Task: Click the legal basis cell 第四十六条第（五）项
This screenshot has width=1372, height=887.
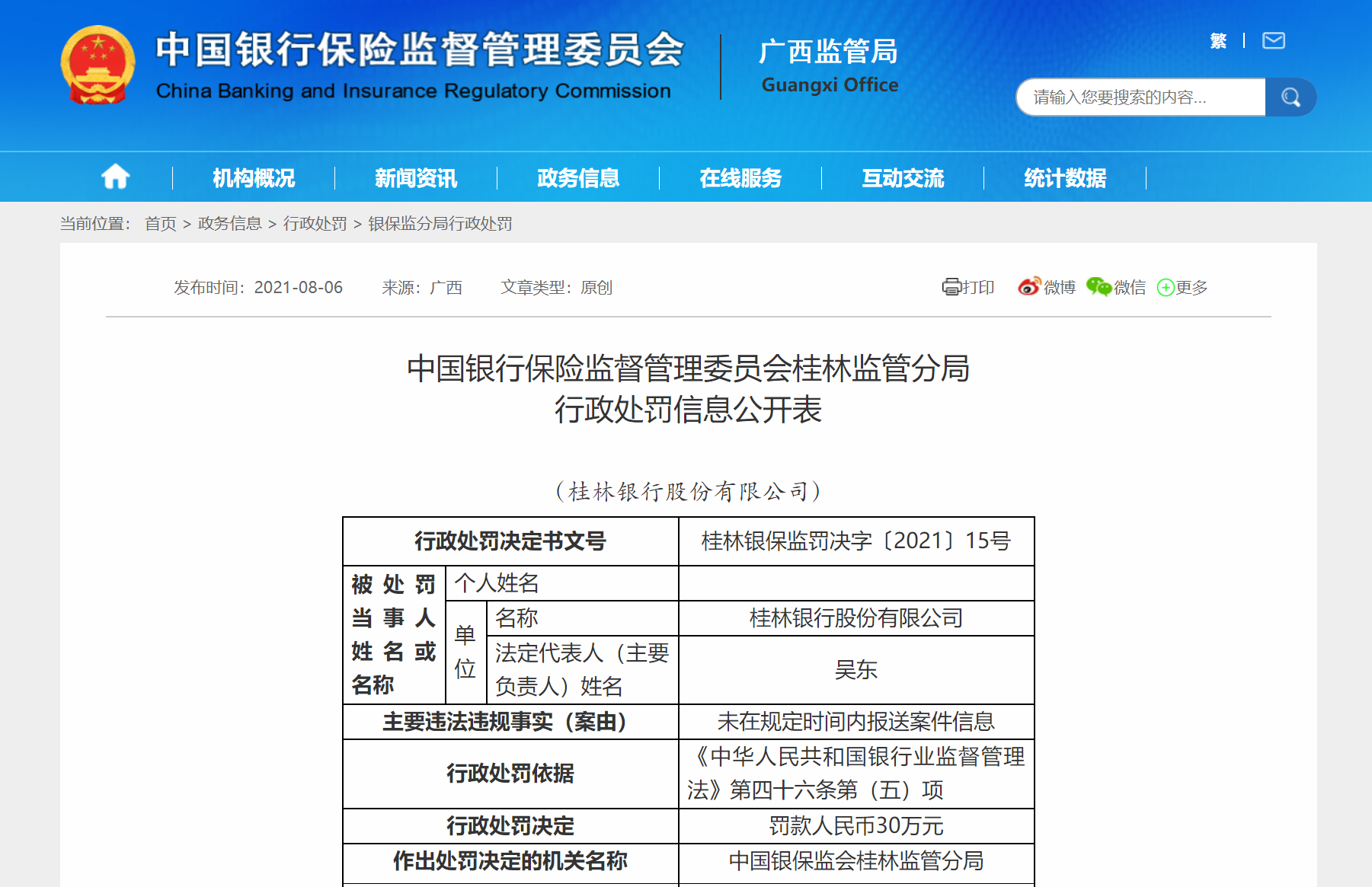Action: click(856, 774)
